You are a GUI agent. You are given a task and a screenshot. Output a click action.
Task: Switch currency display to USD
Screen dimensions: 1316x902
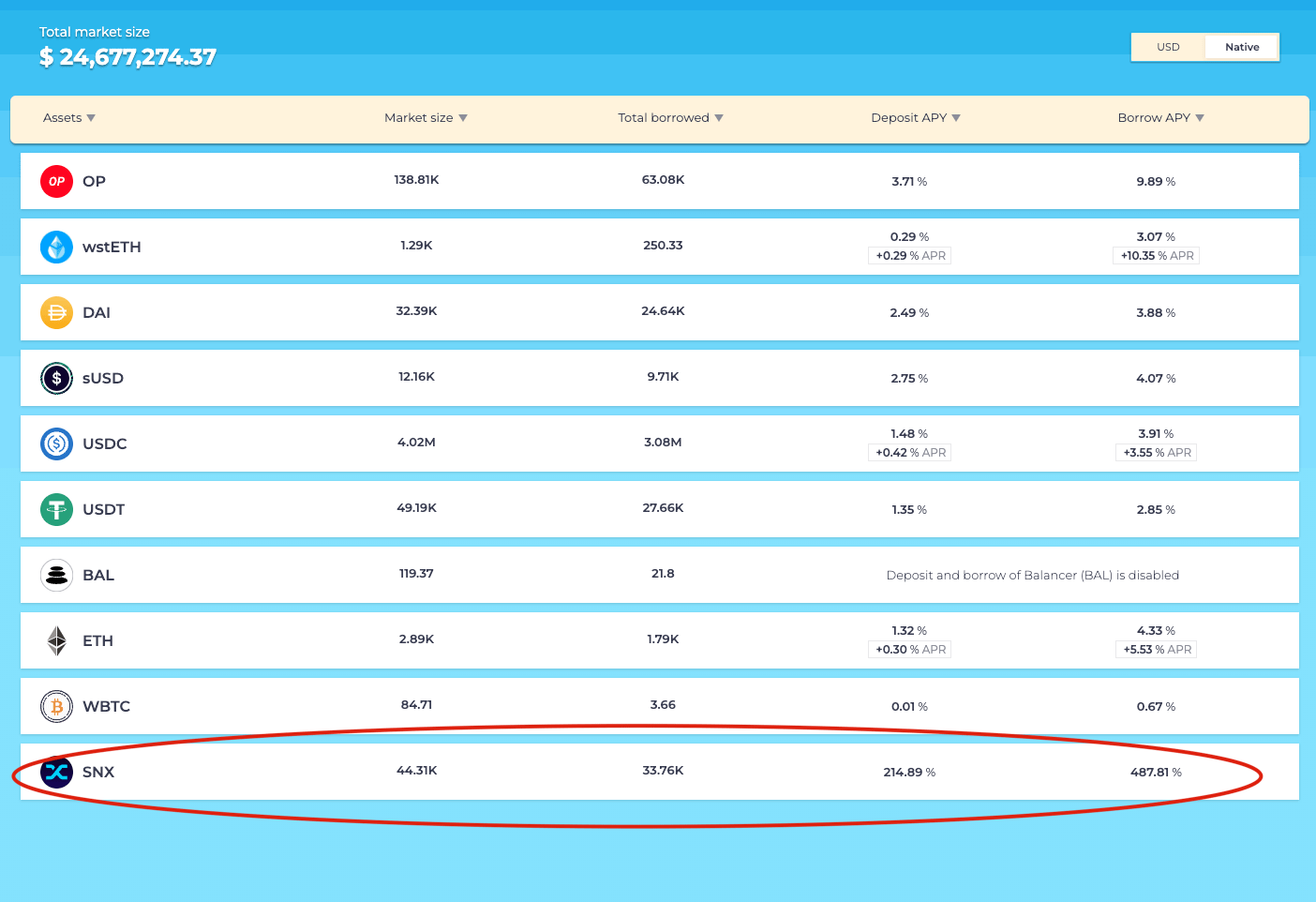[1168, 47]
